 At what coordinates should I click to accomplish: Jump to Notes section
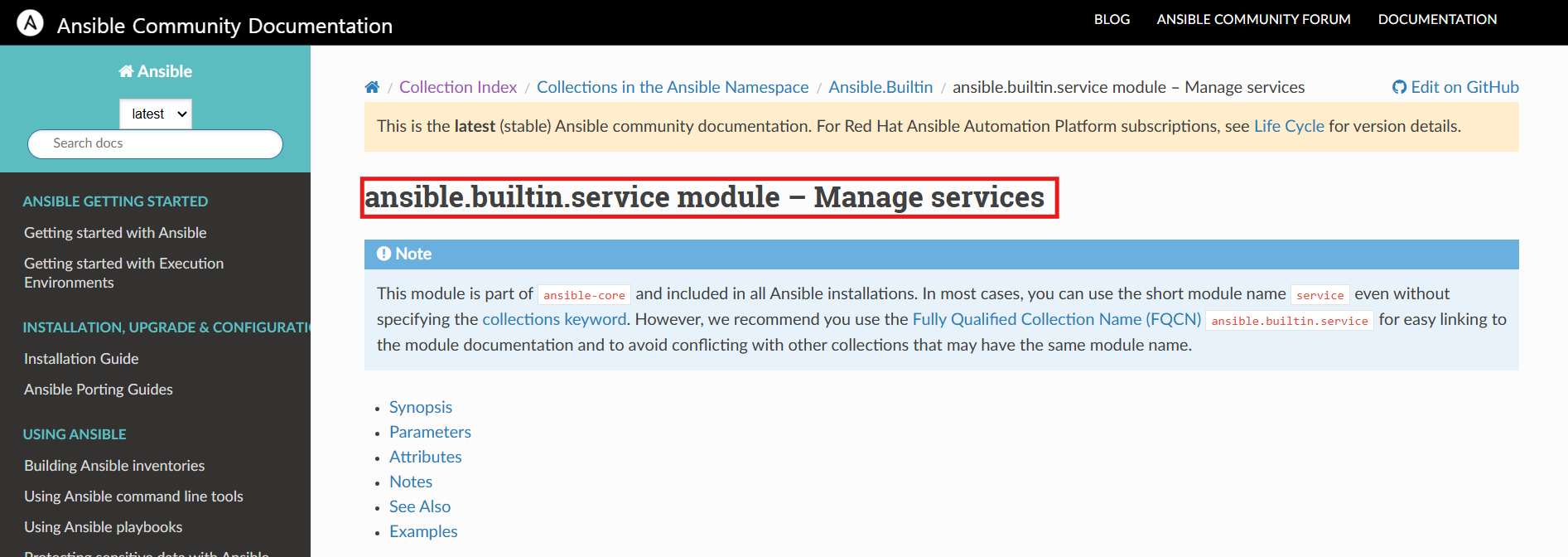(411, 482)
